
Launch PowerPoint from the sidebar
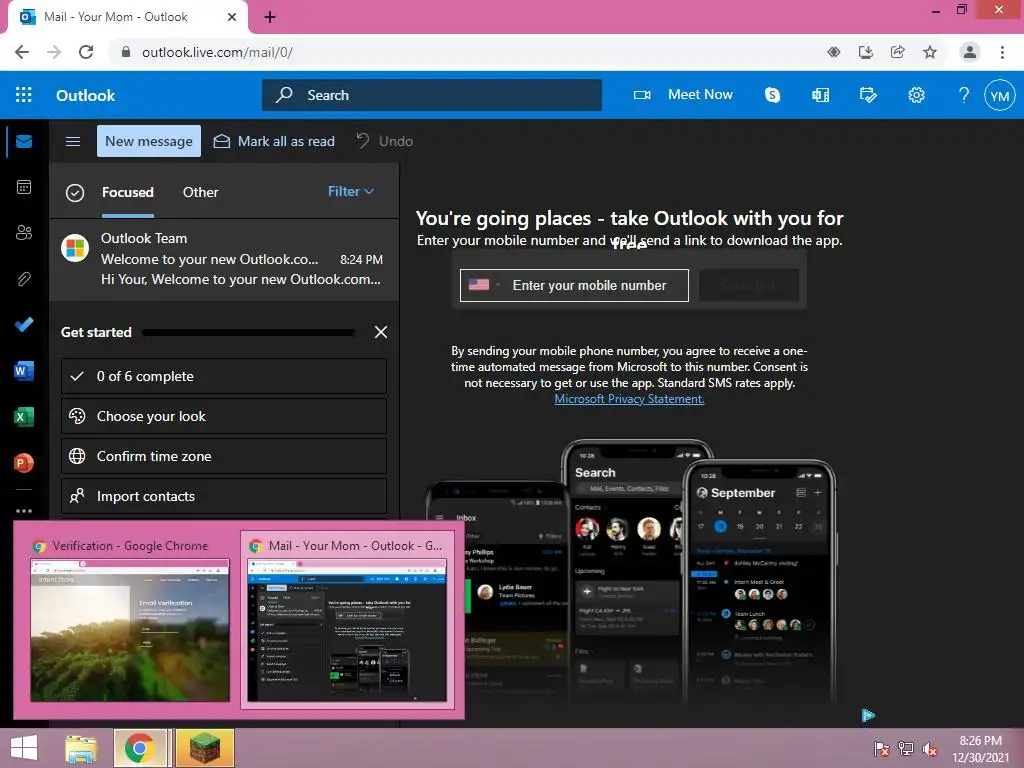click(24, 462)
